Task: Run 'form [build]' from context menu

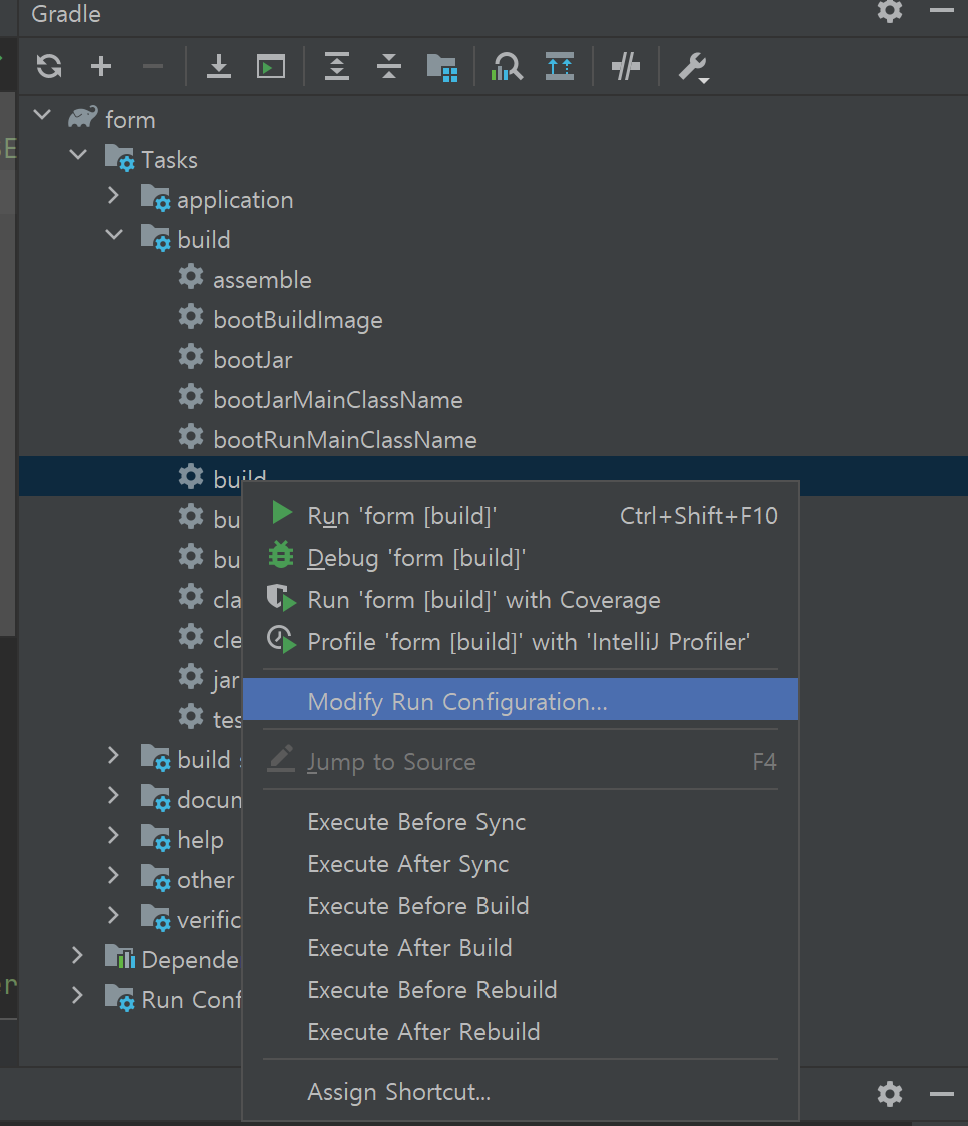Action: click(x=521, y=516)
